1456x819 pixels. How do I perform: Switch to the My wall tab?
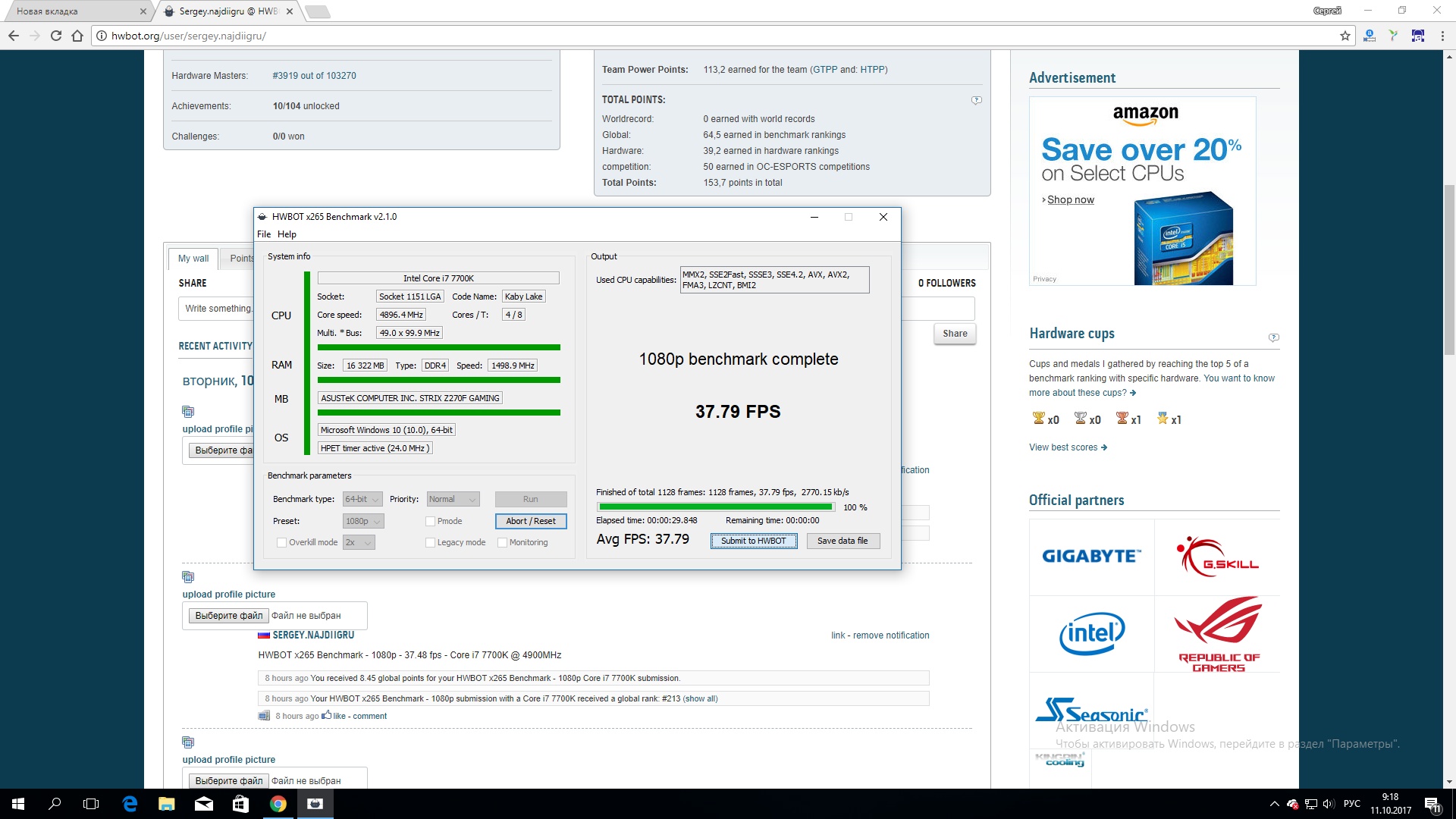tap(193, 259)
